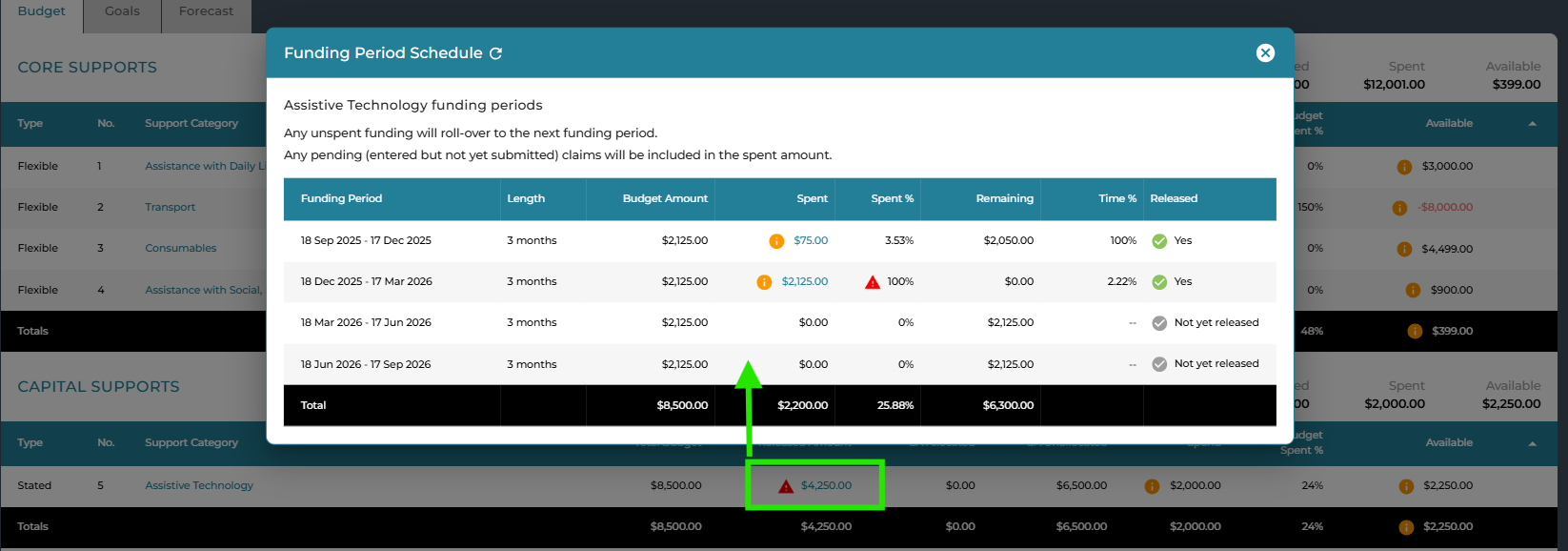
Task: Click red warning triangle beside $4,250.00
Action: click(x=786, y=486)
